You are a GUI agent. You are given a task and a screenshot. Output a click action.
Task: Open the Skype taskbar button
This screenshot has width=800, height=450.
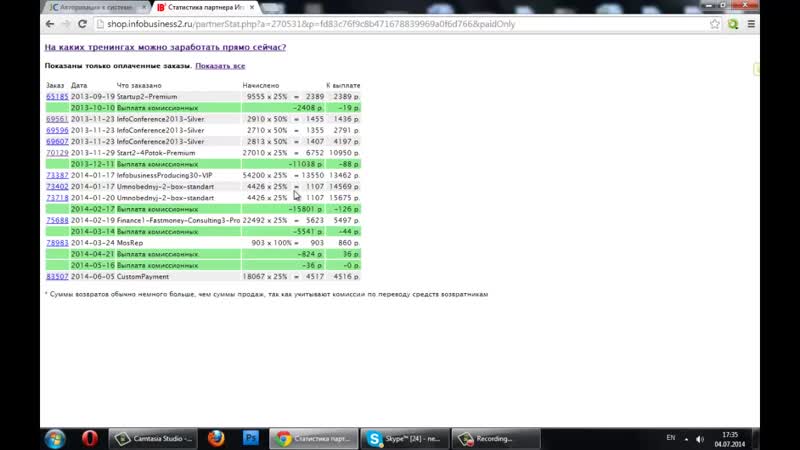(405, 438)
